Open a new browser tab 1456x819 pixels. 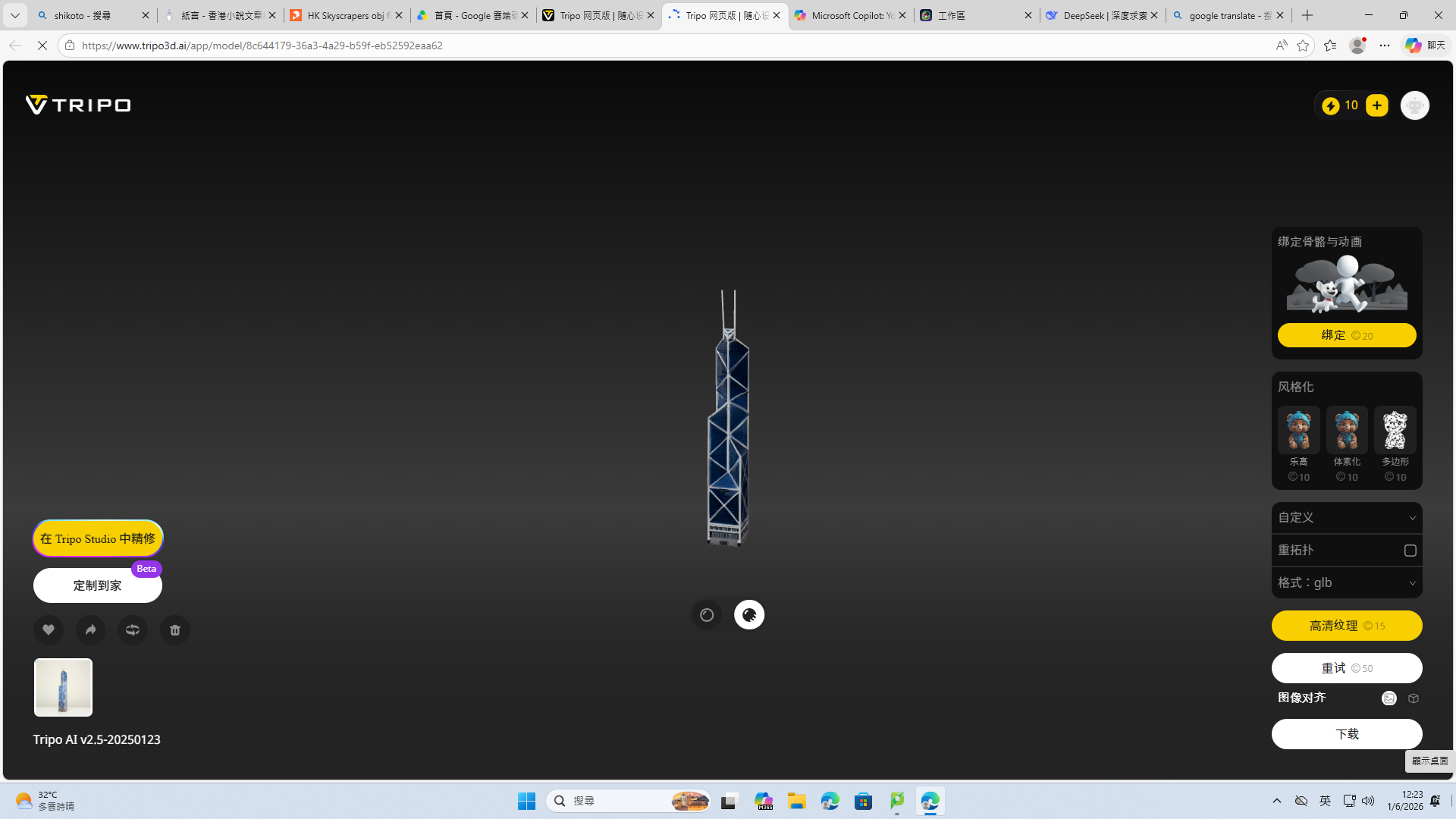point(1307,15)
